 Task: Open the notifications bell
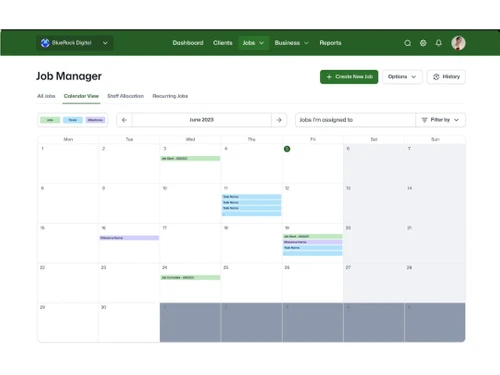pyautogui.click(x=439, y=43)
